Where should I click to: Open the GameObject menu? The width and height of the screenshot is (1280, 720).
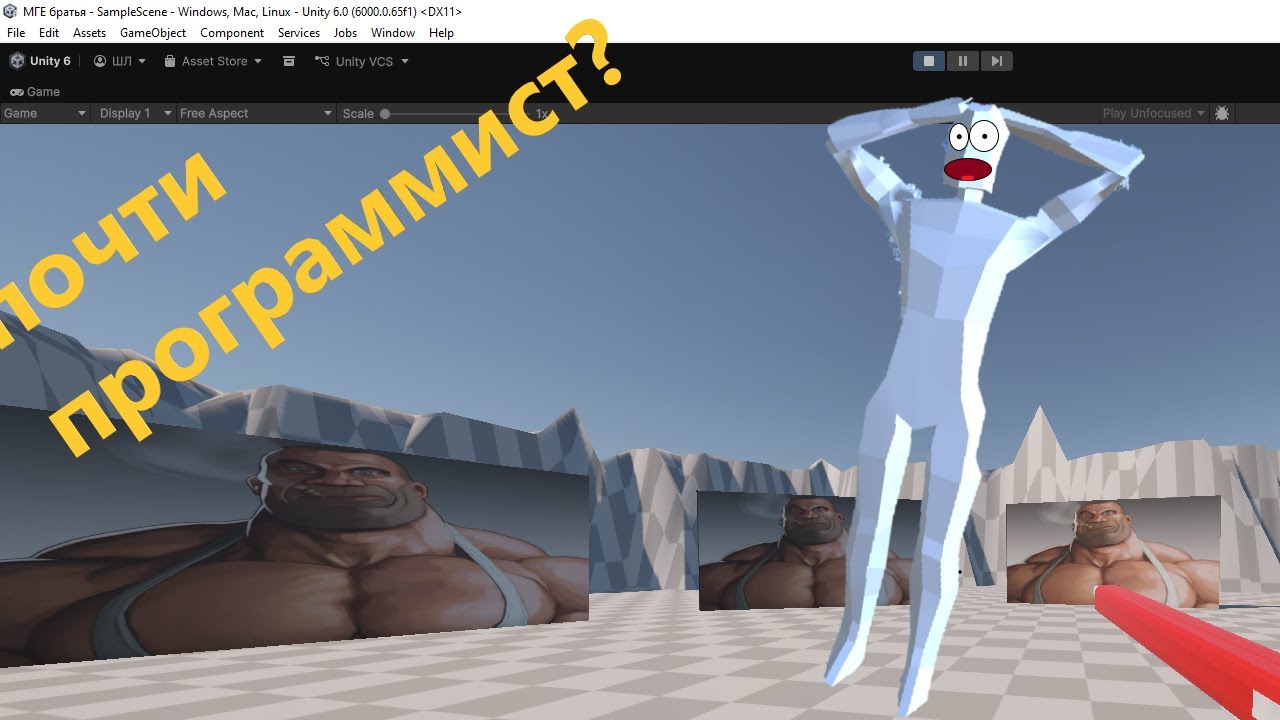click(153, 33)
